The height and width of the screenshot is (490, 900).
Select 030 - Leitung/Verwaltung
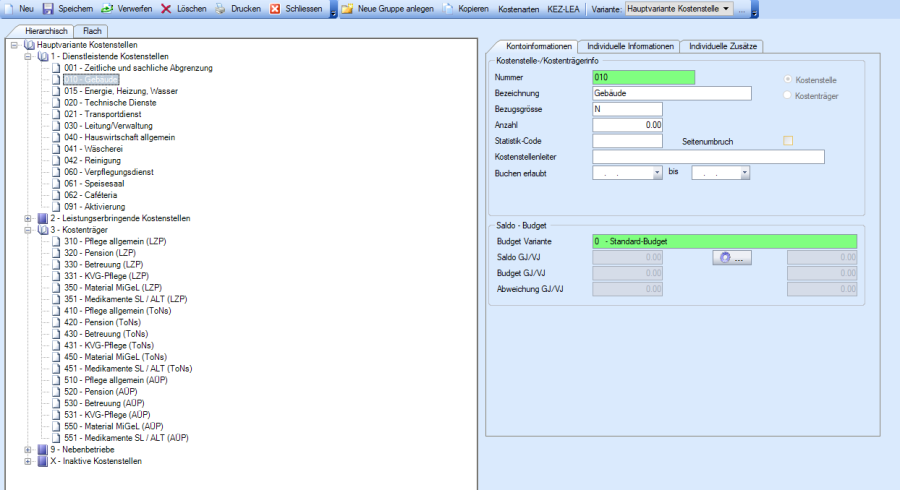click(x=108, y=125)
